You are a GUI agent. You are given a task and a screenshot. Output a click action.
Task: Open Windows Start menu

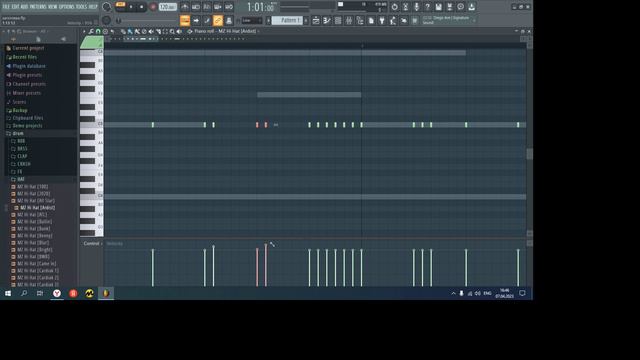[8, 293]
